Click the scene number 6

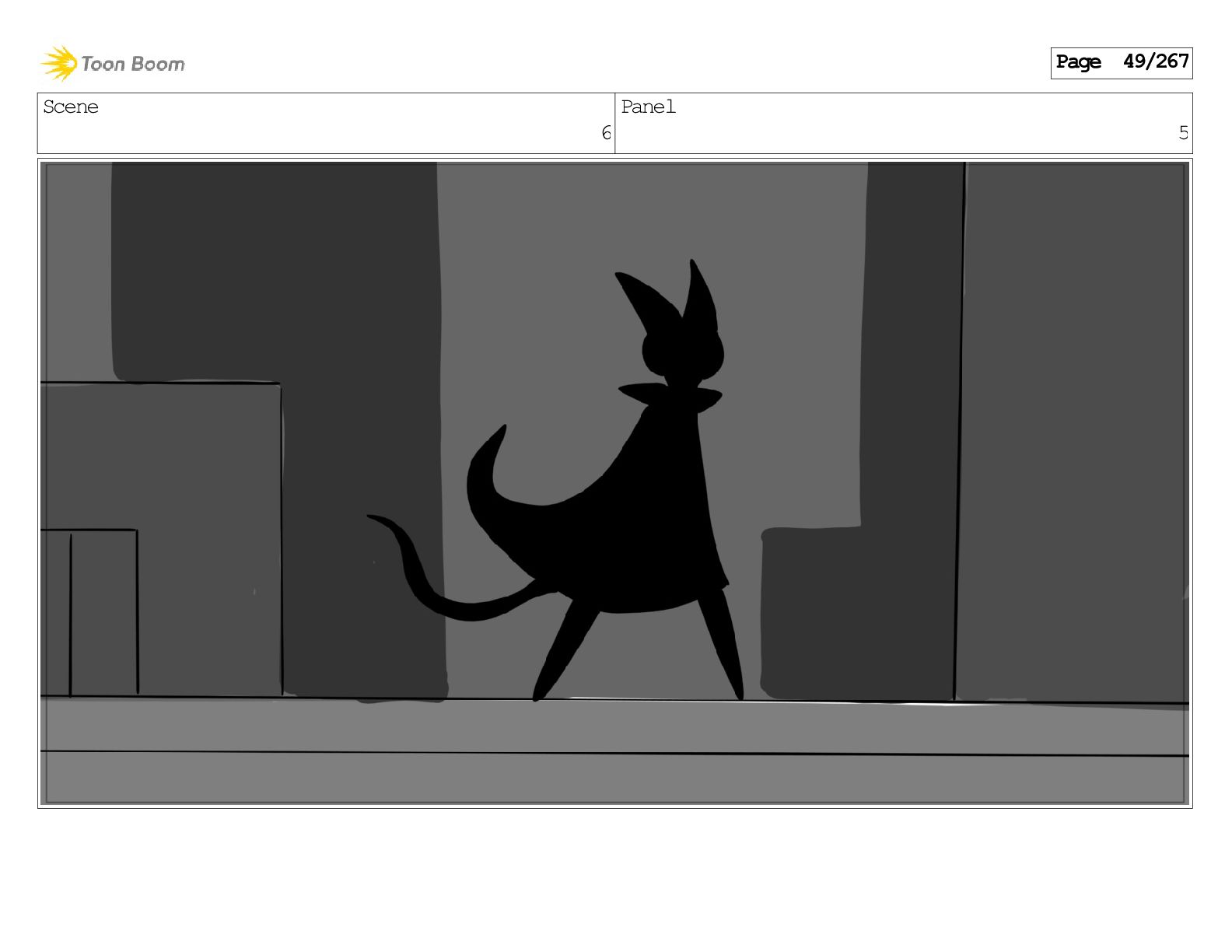[x=606, y=133]
